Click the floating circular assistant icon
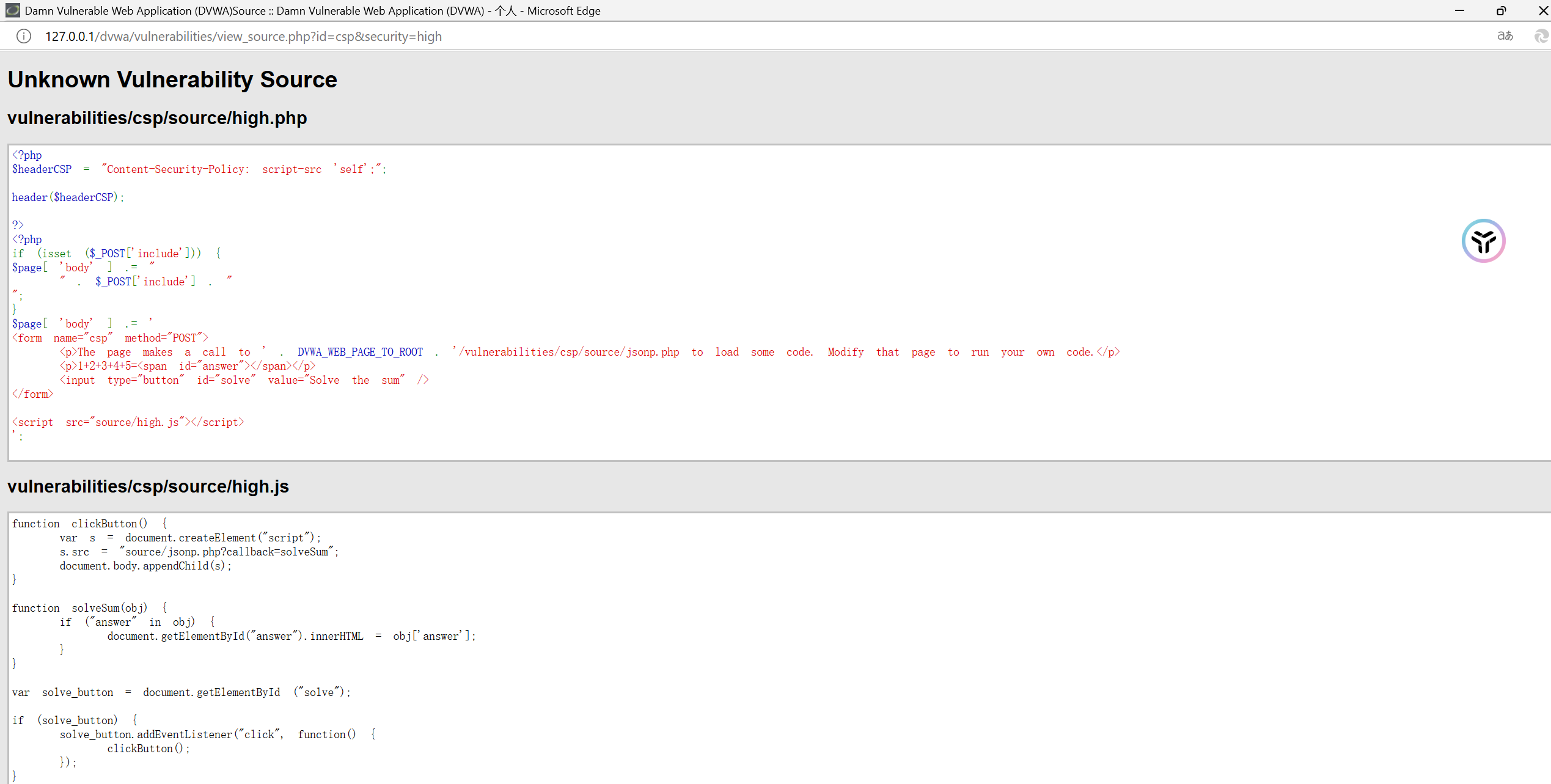This screenshot has width=1551, height=784. pos(1483,241)
